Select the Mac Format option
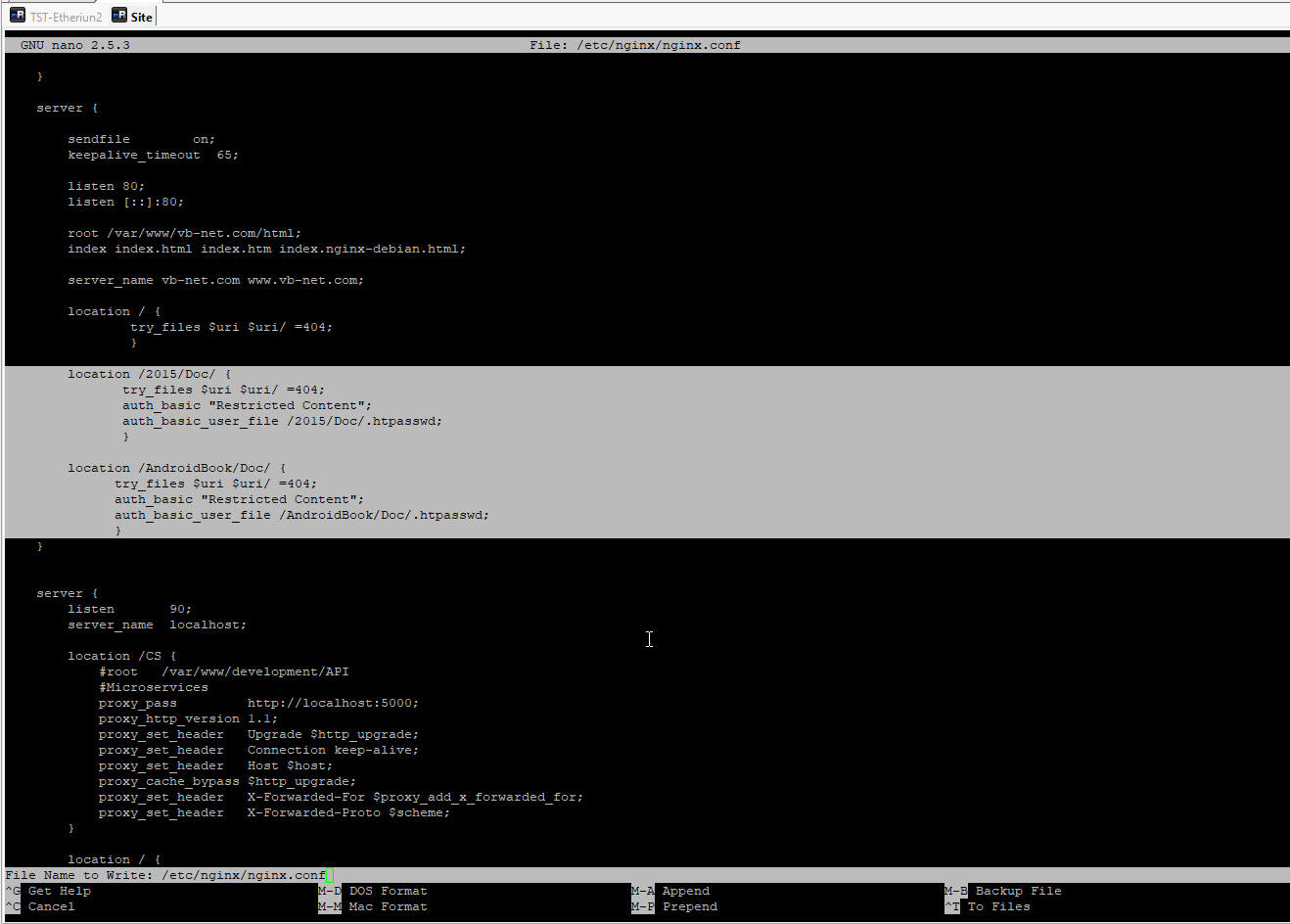This screenshot has height=924, width=1290. [x=373, y=906]
